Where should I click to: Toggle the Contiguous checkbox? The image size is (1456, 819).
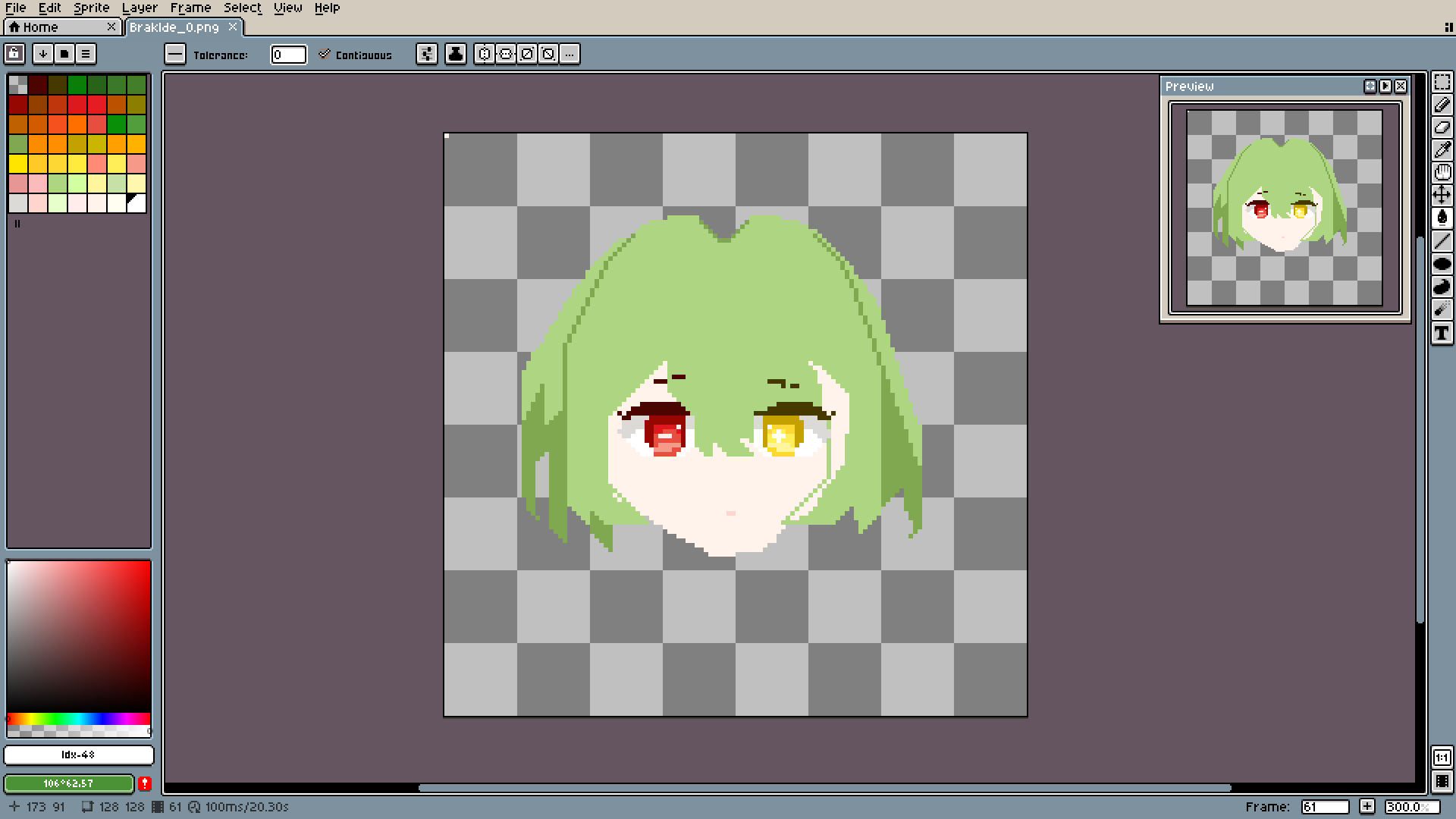click(325, 55)
